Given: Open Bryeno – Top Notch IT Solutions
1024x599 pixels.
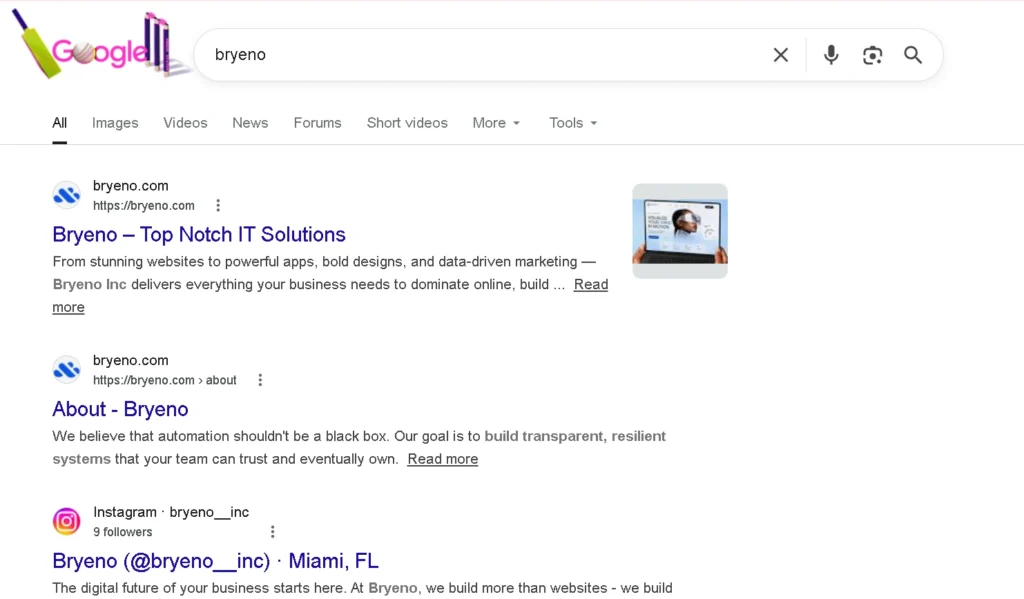Looking at the screenshot, I should tap(199, 235).
